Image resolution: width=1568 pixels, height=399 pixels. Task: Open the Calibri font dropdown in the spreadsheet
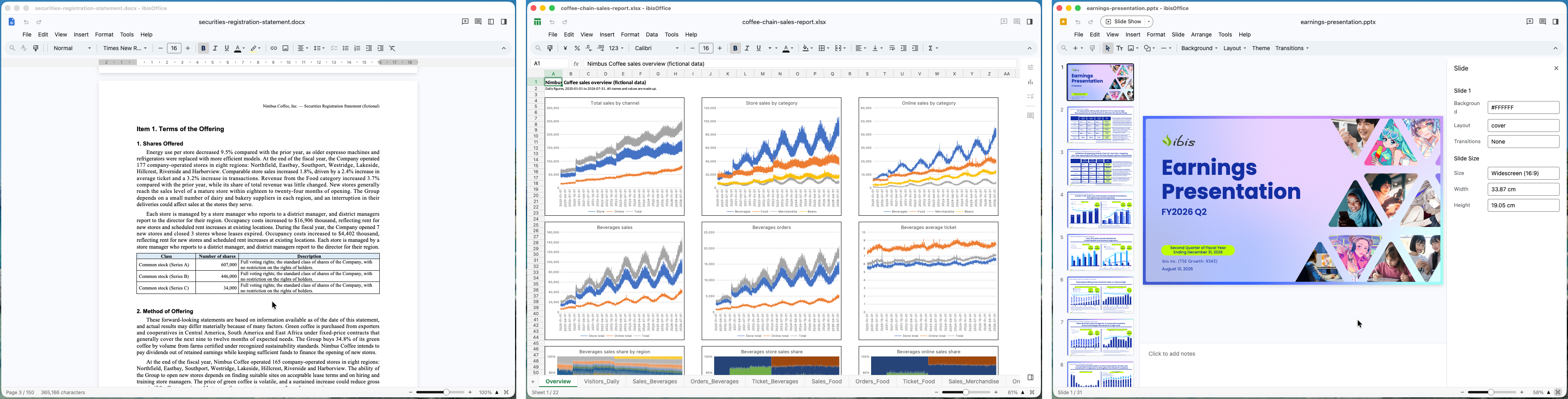[657, 49]
